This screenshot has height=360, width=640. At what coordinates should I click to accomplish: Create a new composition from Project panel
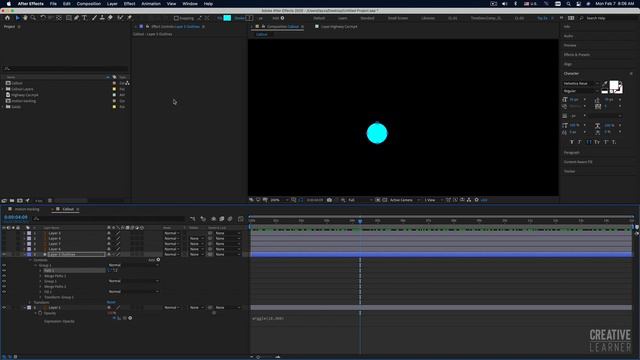click(x=20, y=200)
